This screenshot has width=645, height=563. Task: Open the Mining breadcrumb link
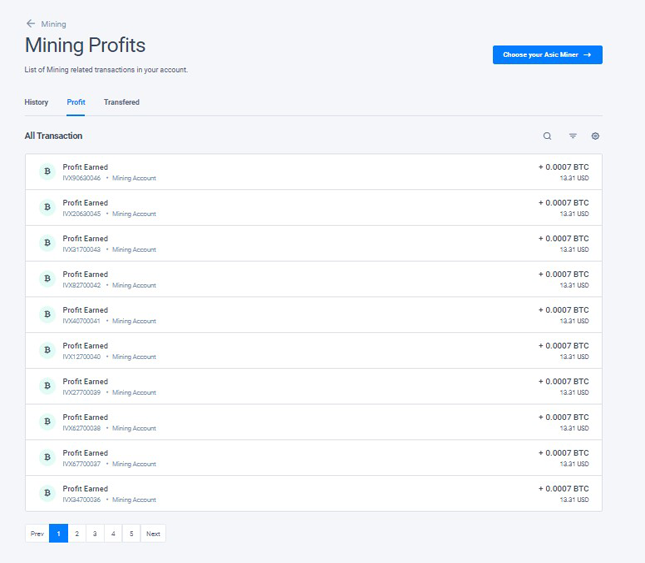pyautogui.click(x=53, y=23)
